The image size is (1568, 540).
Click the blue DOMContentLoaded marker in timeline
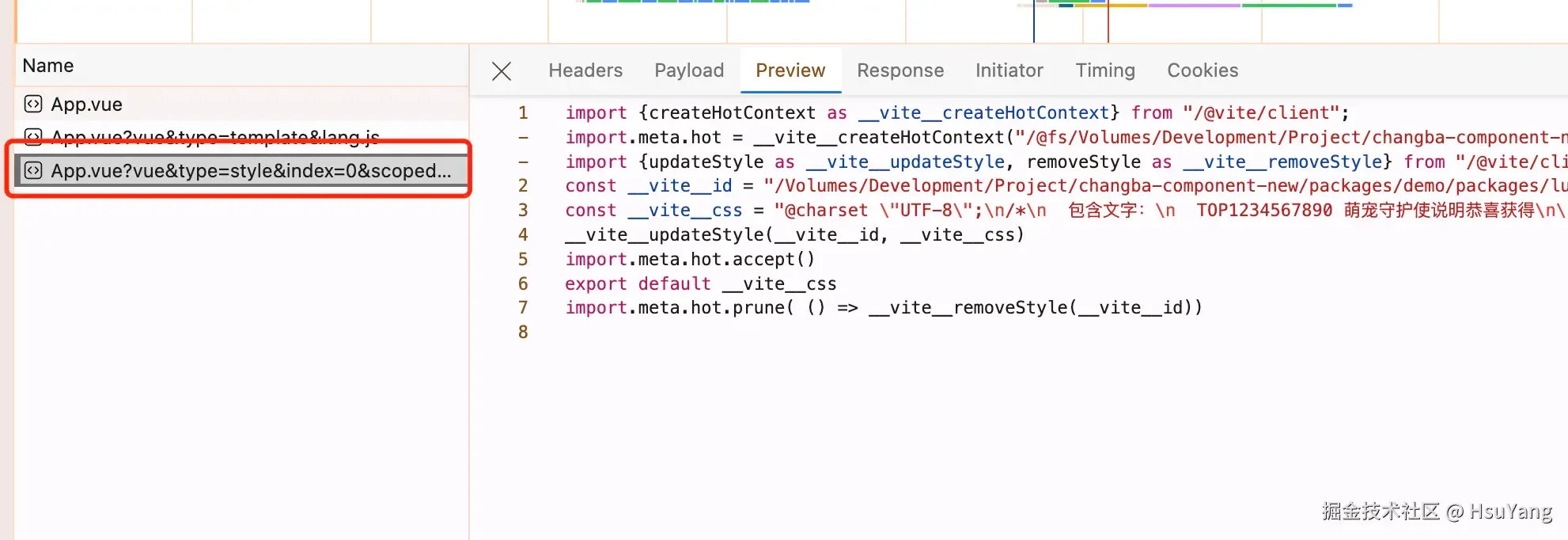coord(1033,22)
